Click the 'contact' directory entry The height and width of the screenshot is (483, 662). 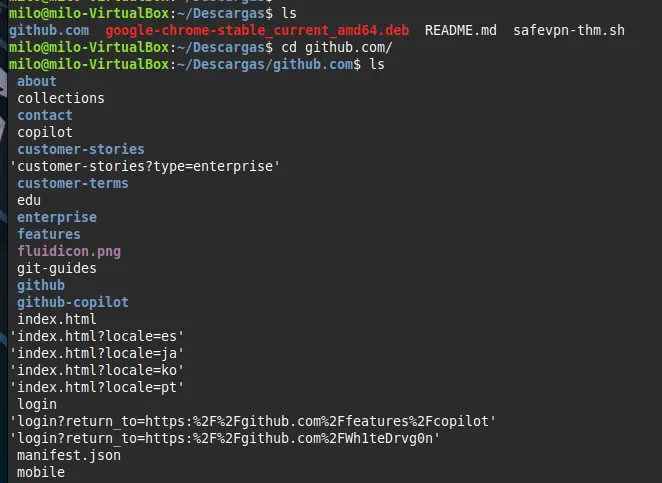pyautogui.click(x=45, y=115)
